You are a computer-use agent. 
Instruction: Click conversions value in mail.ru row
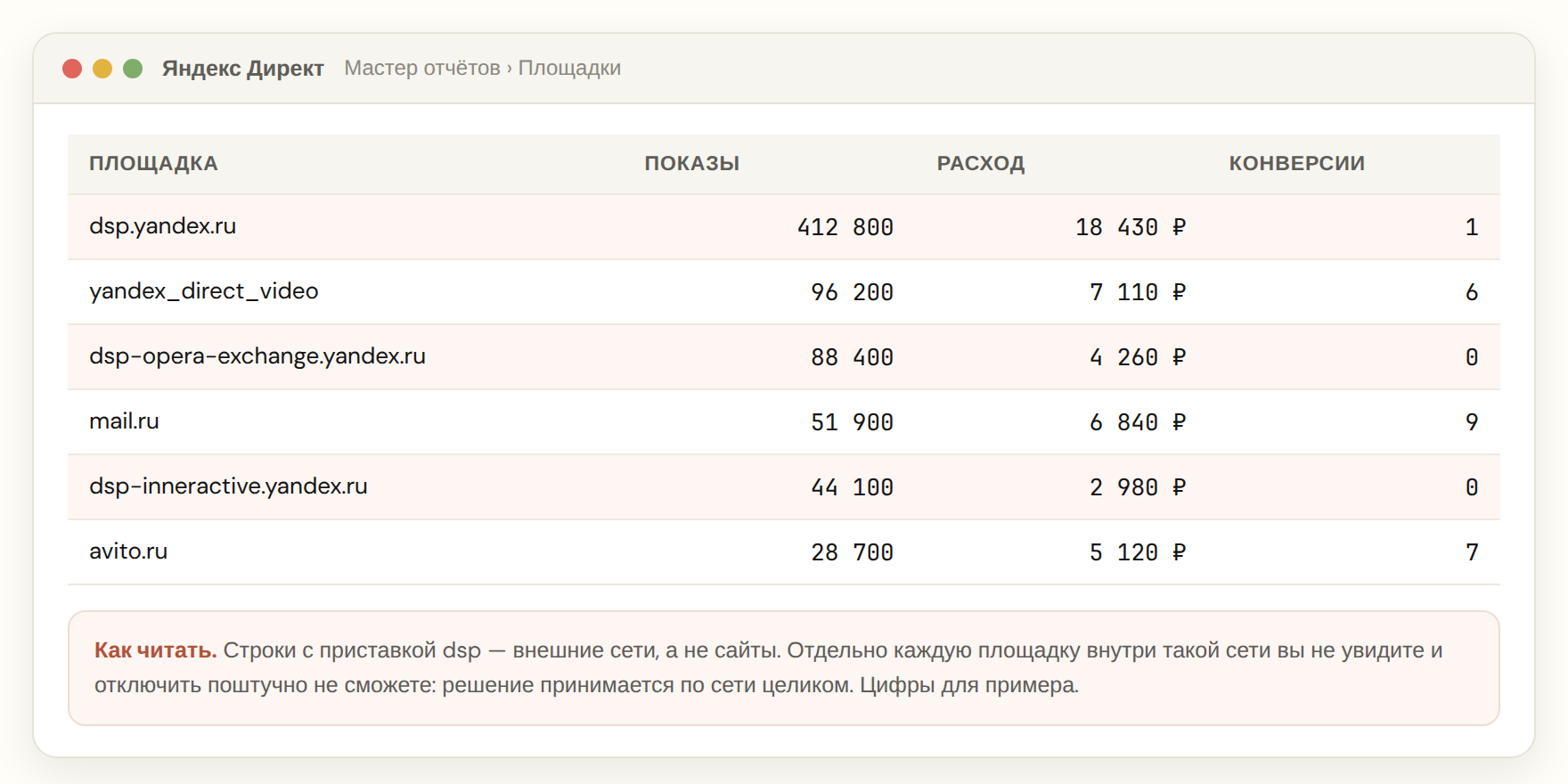click(1472, 422)
